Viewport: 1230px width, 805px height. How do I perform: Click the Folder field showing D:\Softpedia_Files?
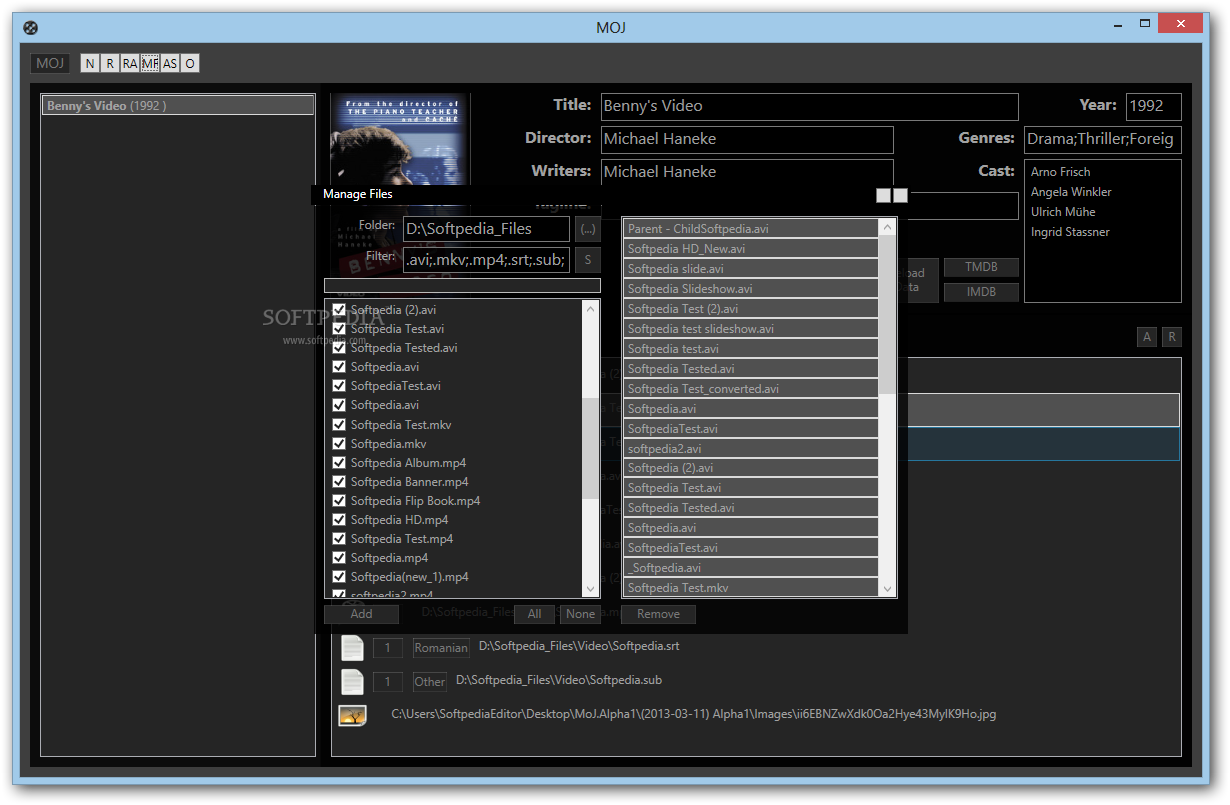point(486,229)
